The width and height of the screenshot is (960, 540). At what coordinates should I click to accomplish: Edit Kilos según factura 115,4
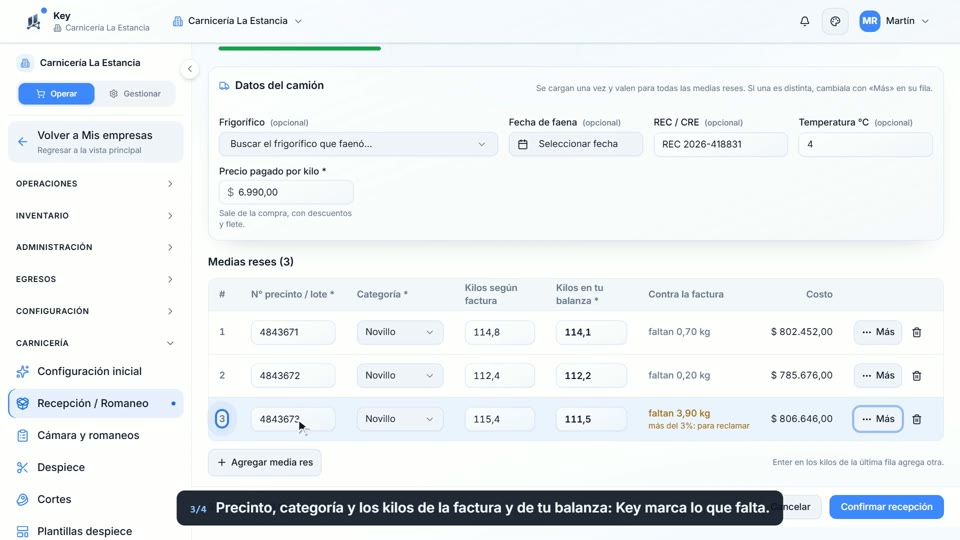[x=500, y=419]
